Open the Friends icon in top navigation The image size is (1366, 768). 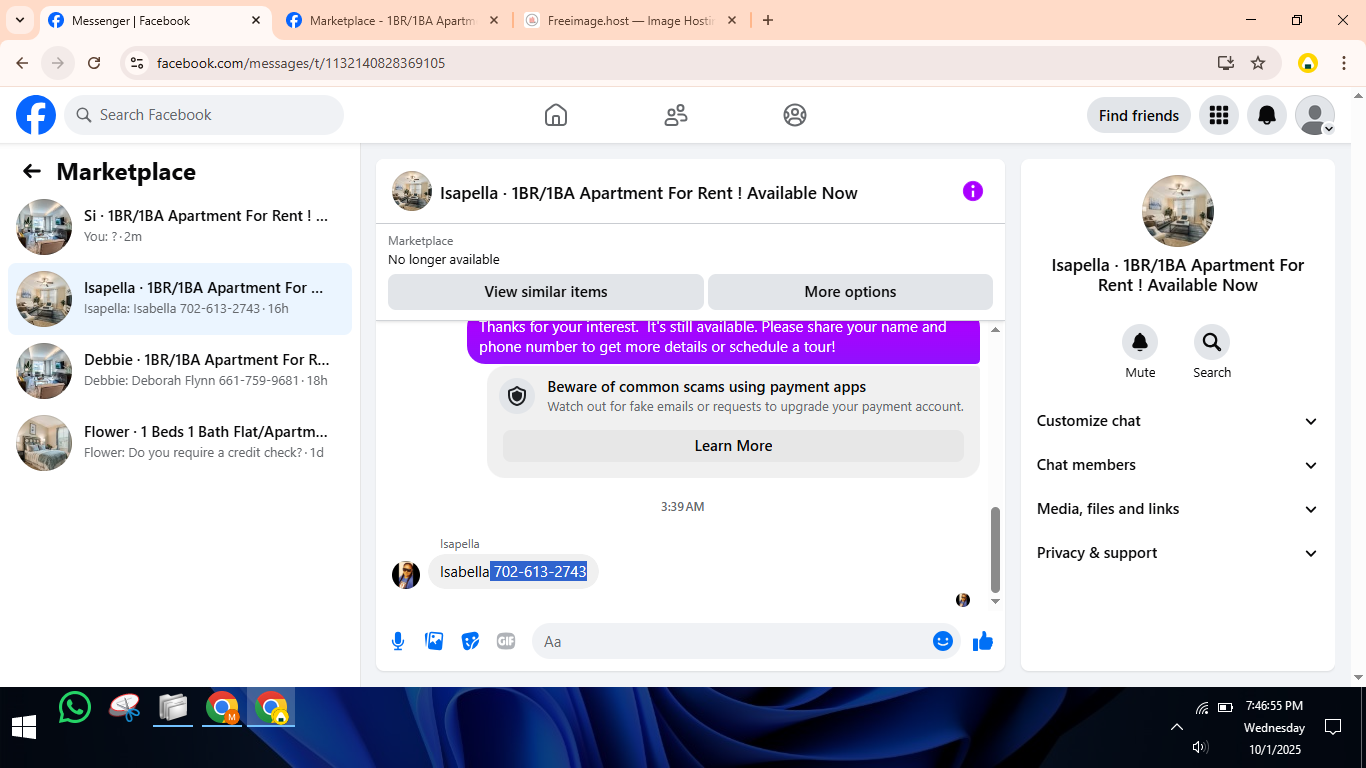pos(676,115)
